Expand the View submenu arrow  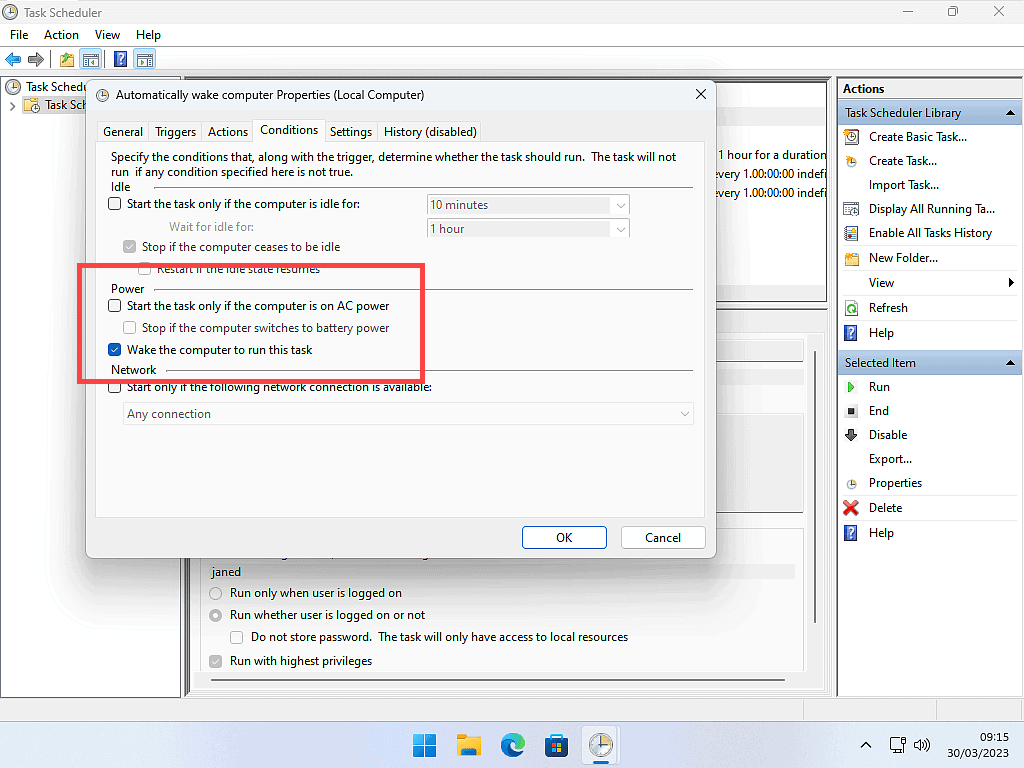(x=1011, y=283)
